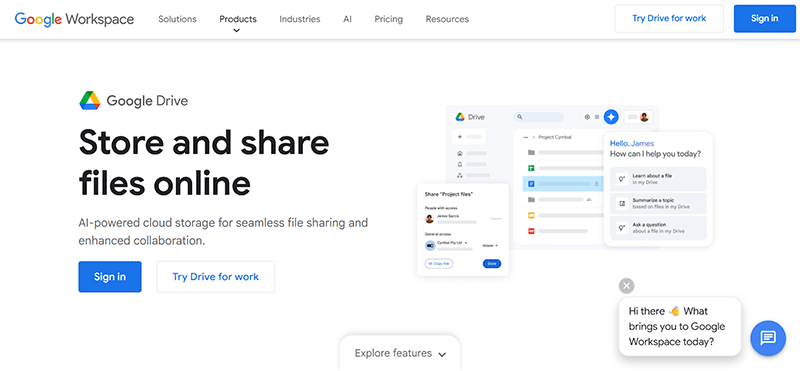Screen dimensions: 800x371
Task: Go to the AI menu item
Action: tap(347, 19)
